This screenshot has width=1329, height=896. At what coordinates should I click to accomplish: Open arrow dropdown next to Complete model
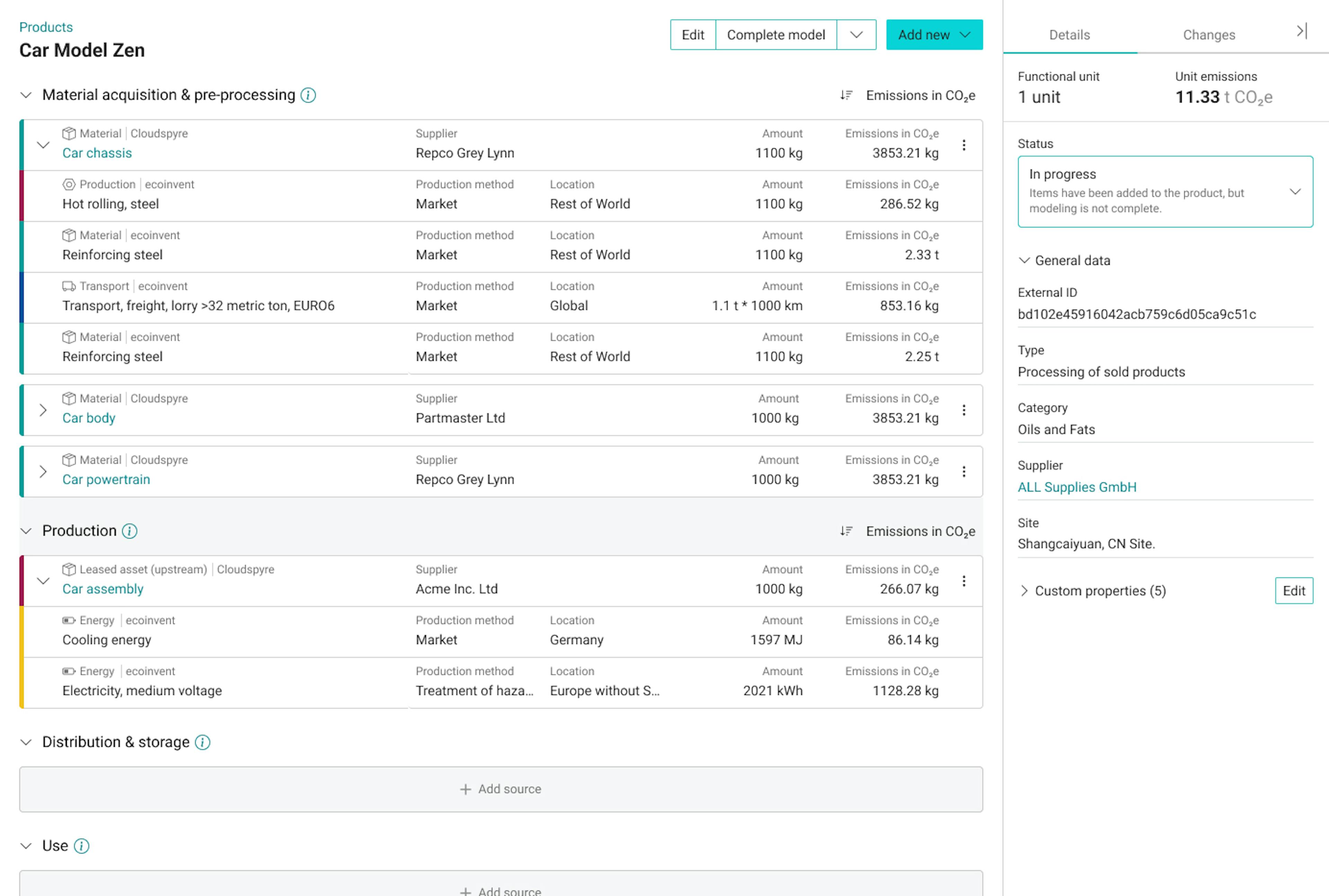856,35
